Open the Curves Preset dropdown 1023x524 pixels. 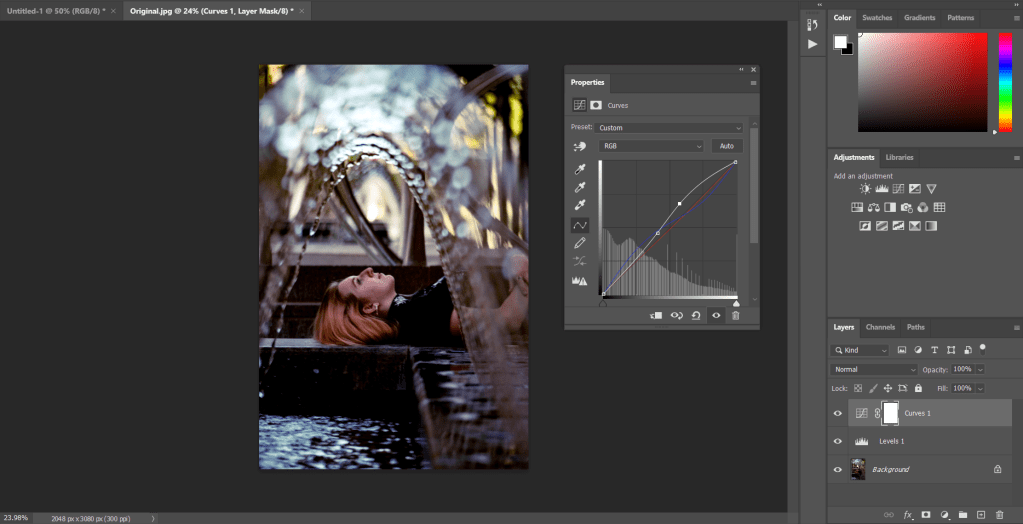(669, 128)
